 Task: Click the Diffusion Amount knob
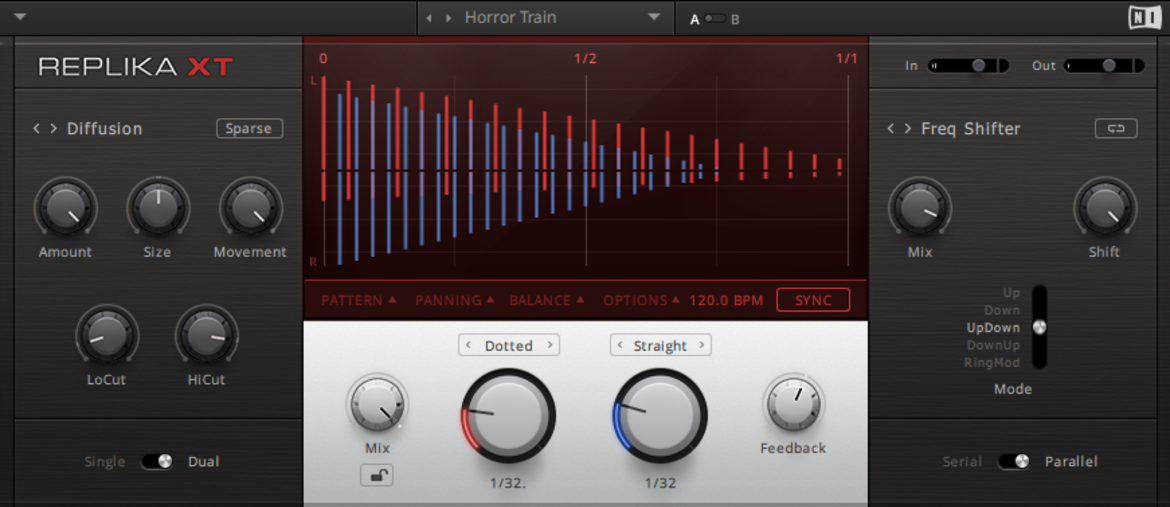pos(66,208)
